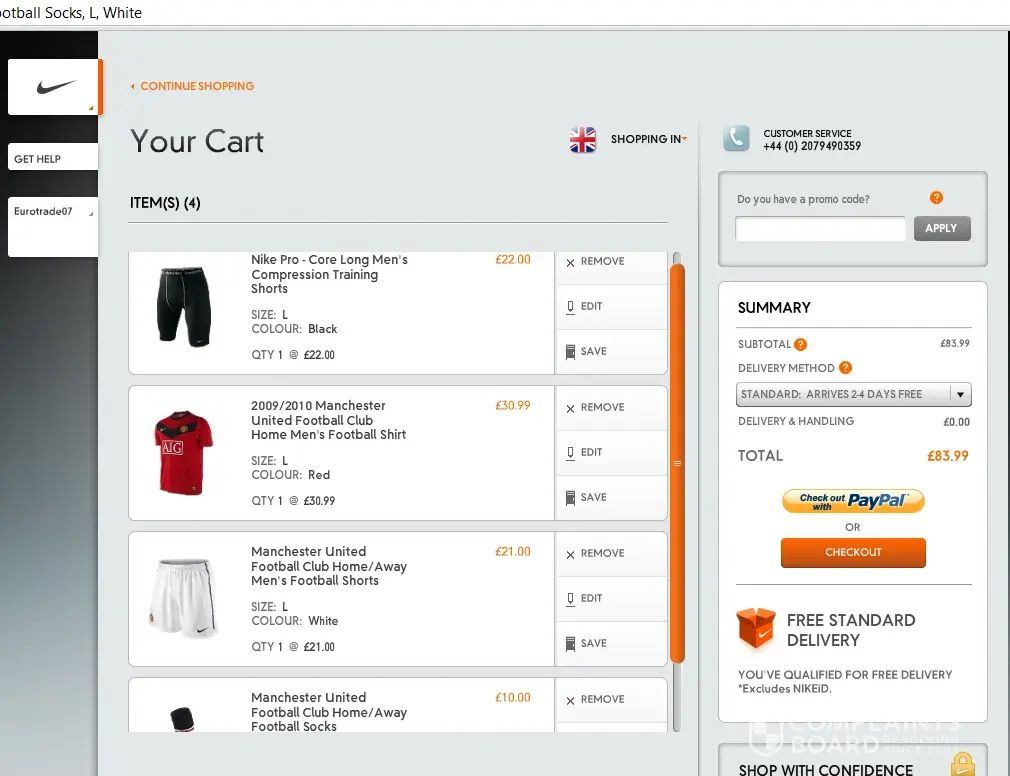The image size is (1010, 776).
Task: Open the UK flag country selector
Action: (582, 139)
